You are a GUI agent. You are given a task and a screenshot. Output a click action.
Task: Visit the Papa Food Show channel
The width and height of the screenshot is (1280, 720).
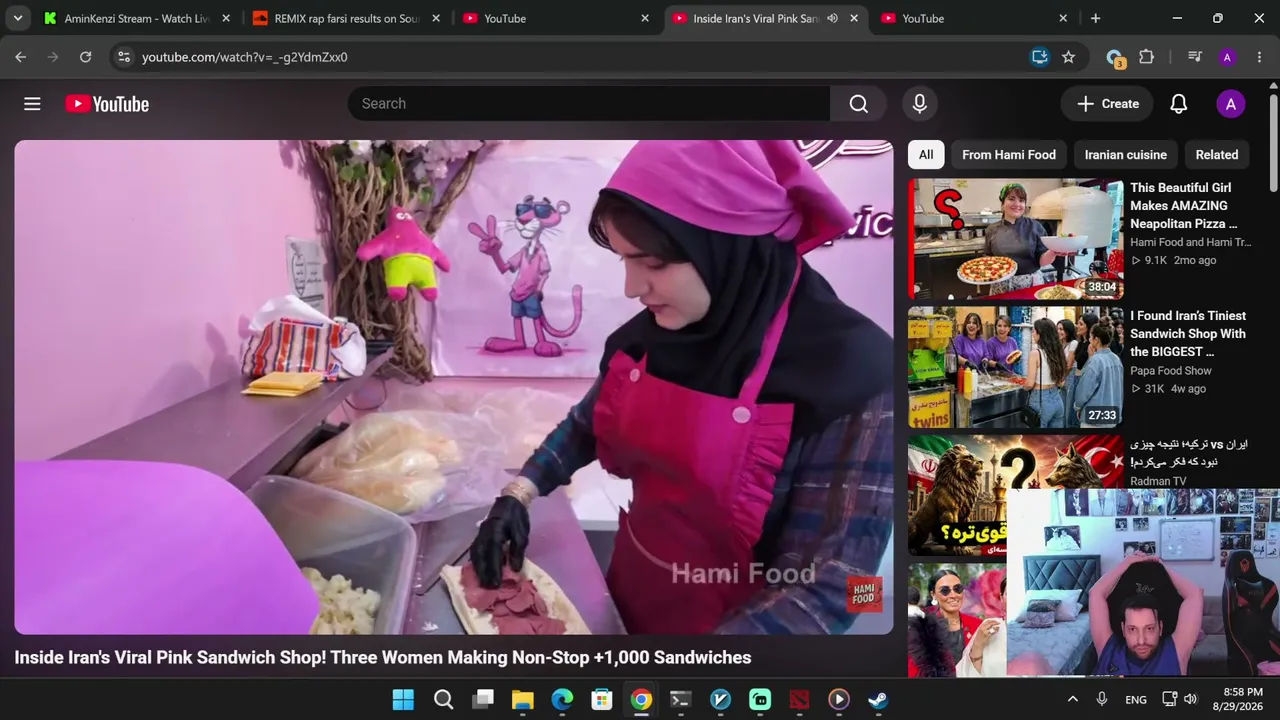point(1171,371)
